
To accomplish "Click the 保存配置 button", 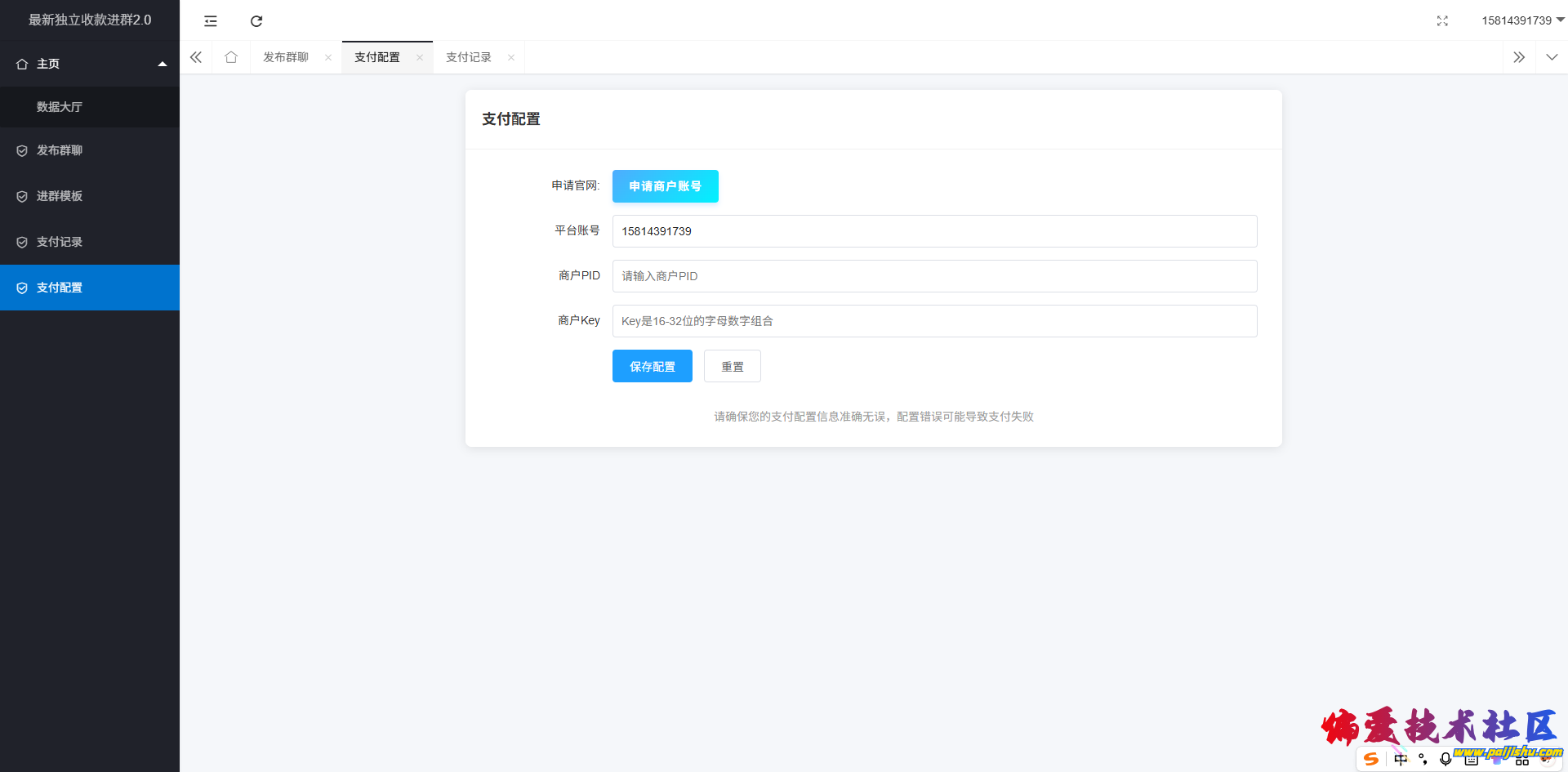I will 652,366.
